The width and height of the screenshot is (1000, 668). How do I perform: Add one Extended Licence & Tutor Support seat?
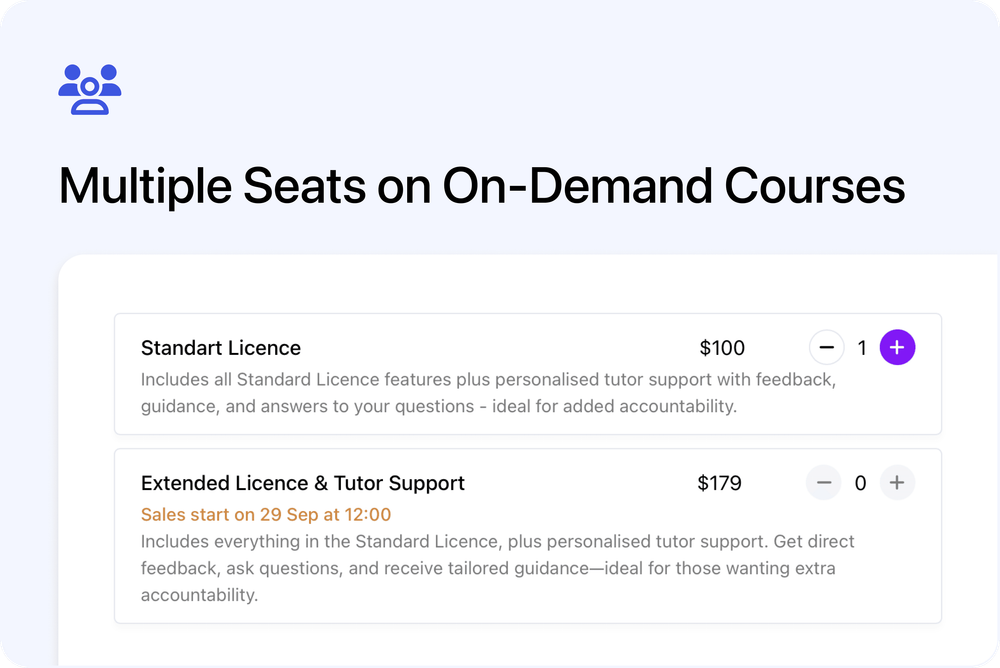click(x=897, y=482)
